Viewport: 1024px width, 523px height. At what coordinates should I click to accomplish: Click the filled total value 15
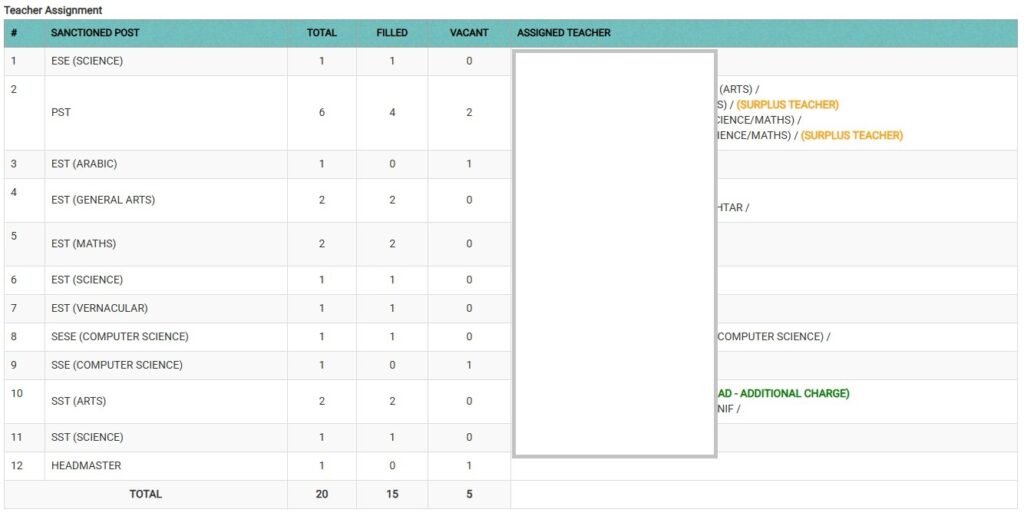click(x=392, y=494)
